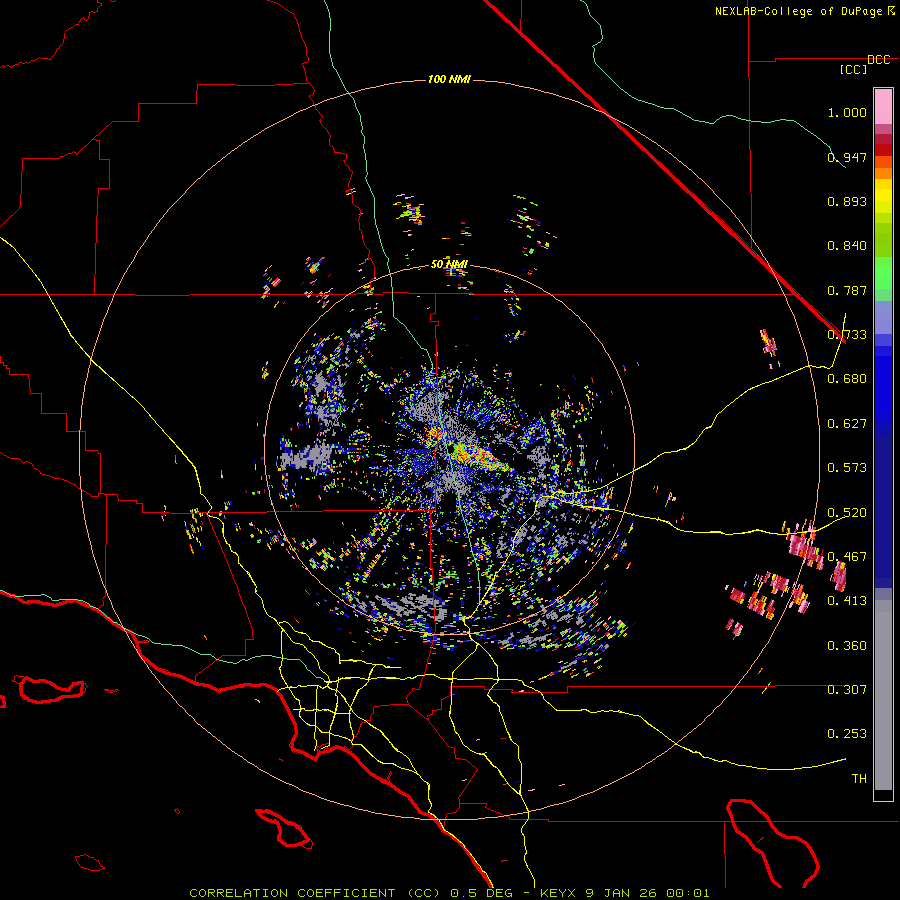The width and height of the screenshot is (900, 900).
Task: Click the 0.253 color scale label
Action: click(x=847, y=734)
